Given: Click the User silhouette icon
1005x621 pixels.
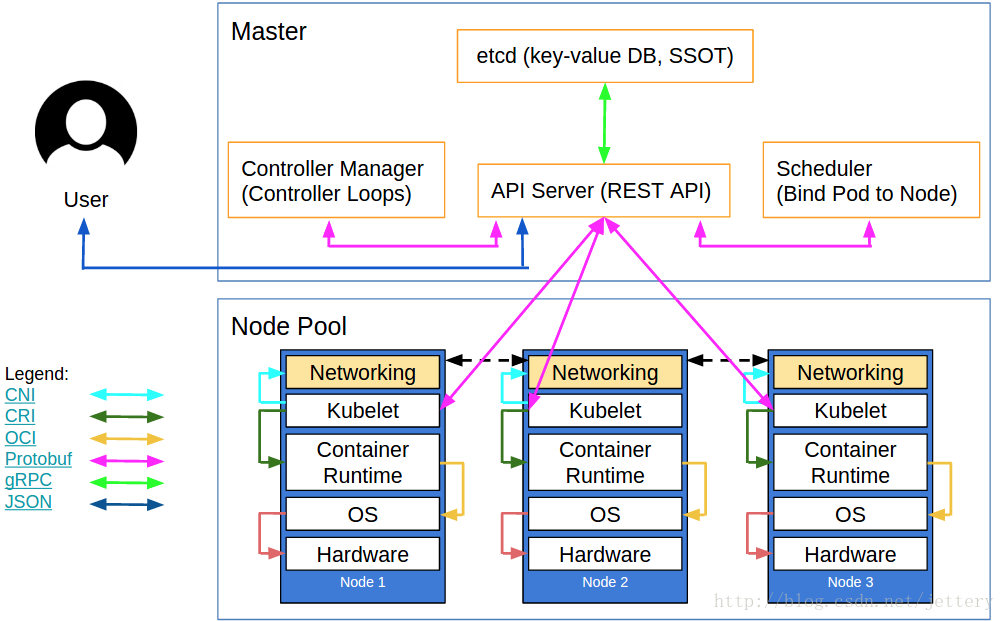Looking at the screenshot, I should 86,127.
